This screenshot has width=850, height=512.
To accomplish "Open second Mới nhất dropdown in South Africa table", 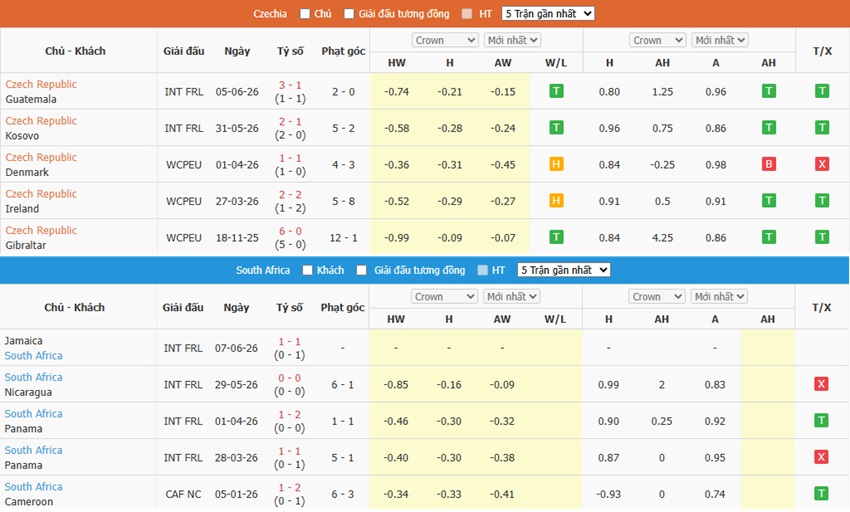I will (x=719, y=297).
